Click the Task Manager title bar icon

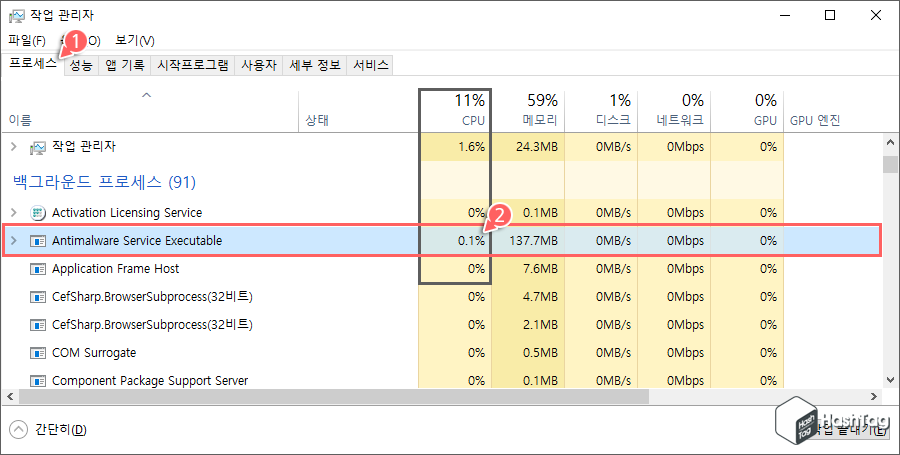click(17, 15)
